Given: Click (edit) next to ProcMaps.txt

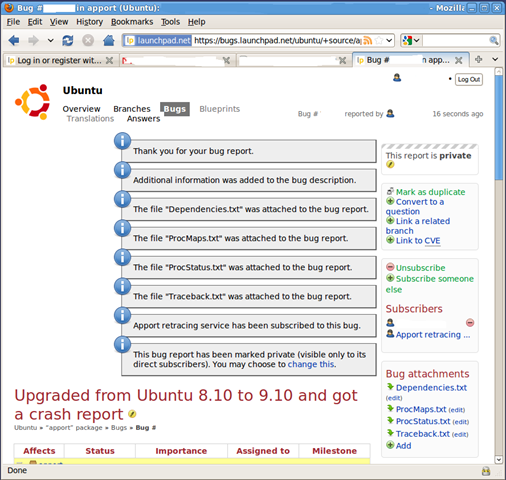Looking at the screenshot, I should 457,410.
